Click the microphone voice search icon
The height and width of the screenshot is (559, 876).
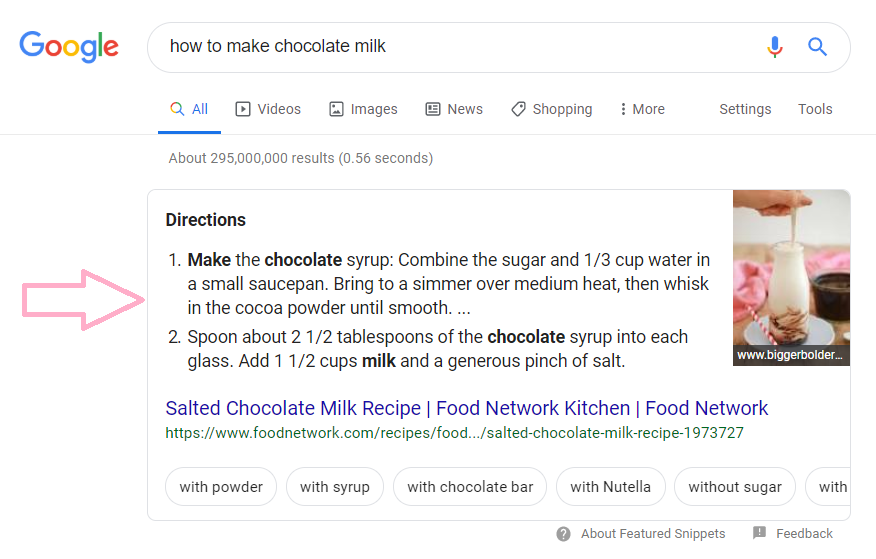click(x=775, y=47)
